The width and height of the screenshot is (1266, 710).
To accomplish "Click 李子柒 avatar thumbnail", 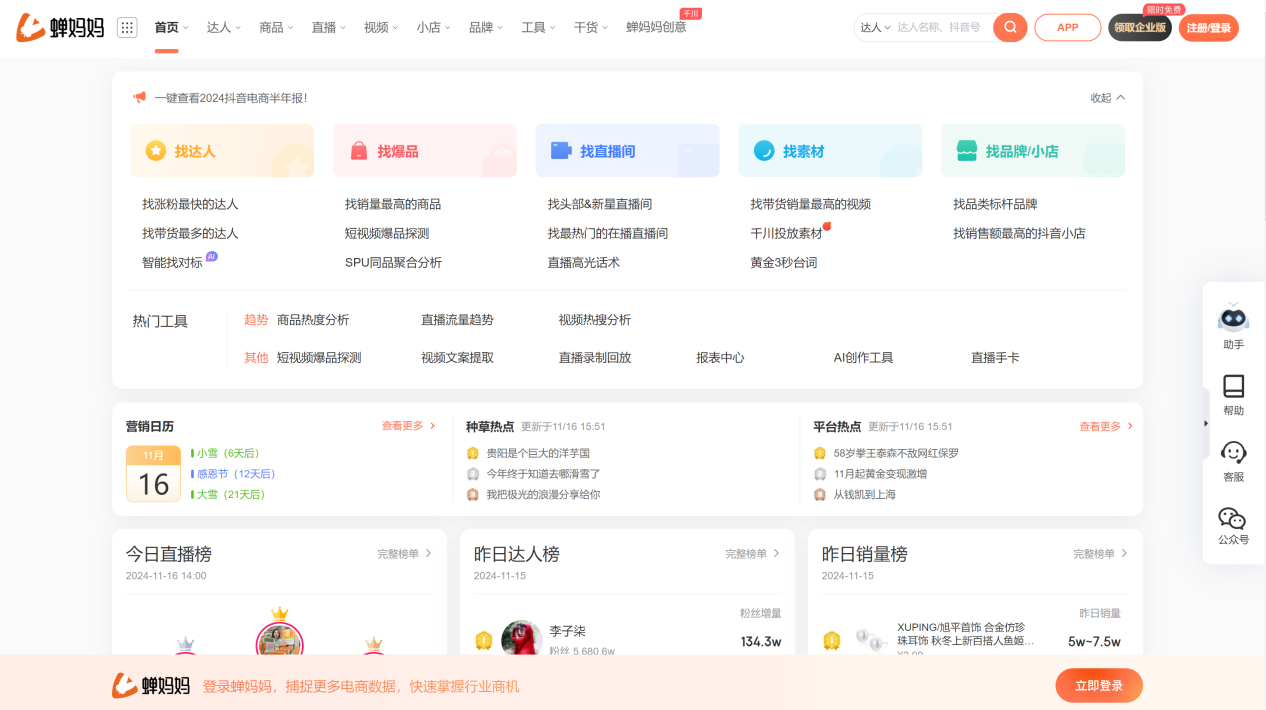I will pos(521,638).
